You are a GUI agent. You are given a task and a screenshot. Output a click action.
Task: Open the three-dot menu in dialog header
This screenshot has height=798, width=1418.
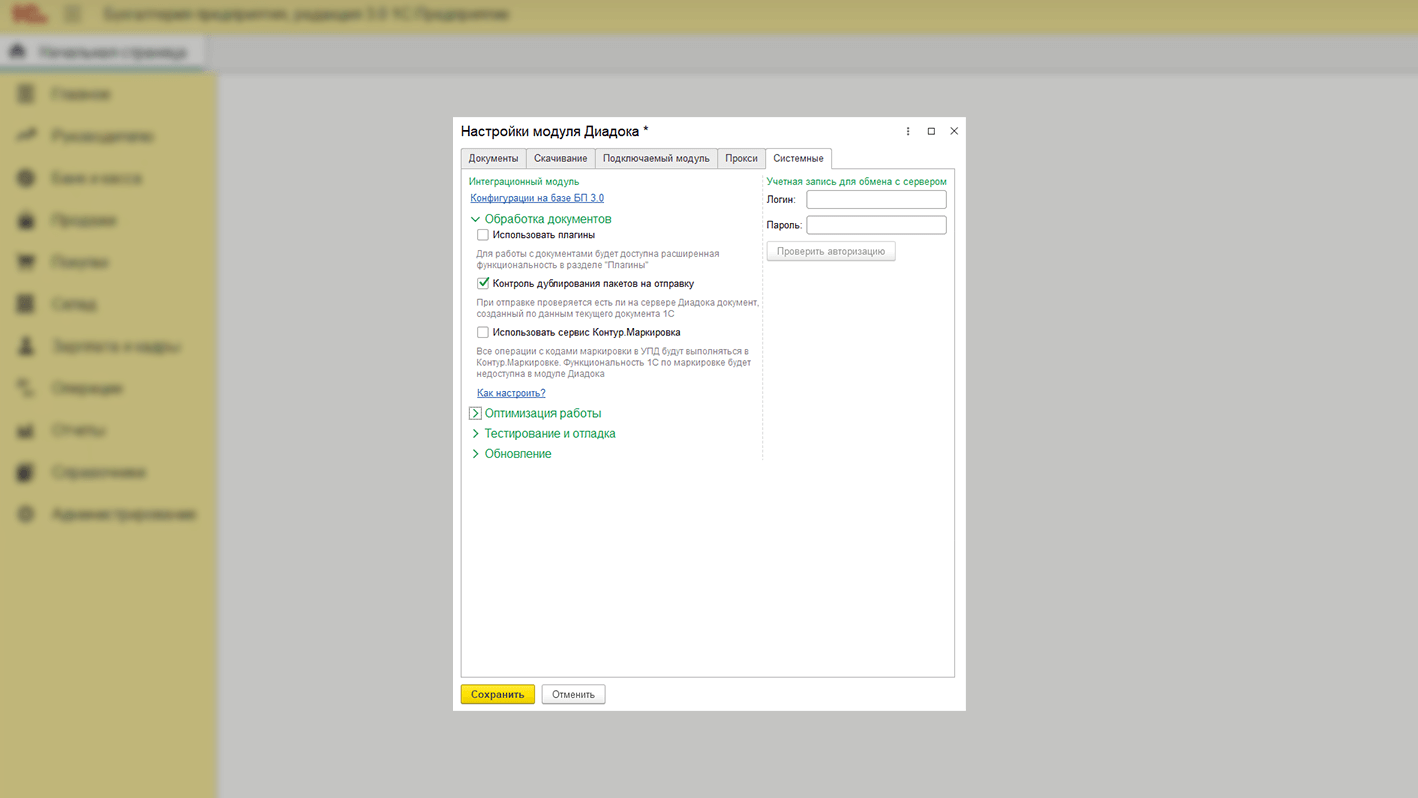(x=908, y=131)
